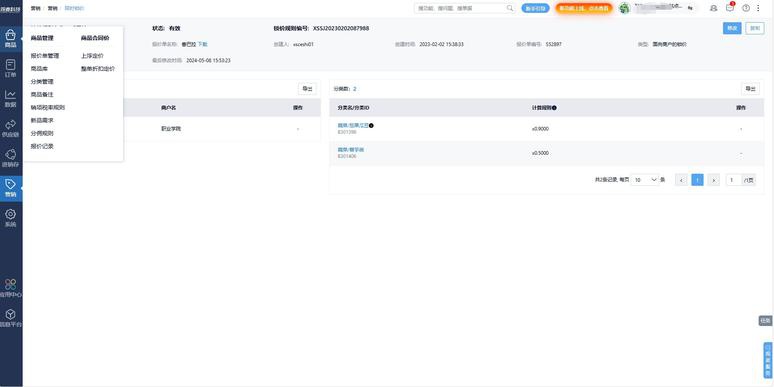Image resolution: width=774 pixels, height=387 pixels.
Task: Click the rule number XSSJ20230202087988
Action: pyautogui.click(x=341, y=29)
